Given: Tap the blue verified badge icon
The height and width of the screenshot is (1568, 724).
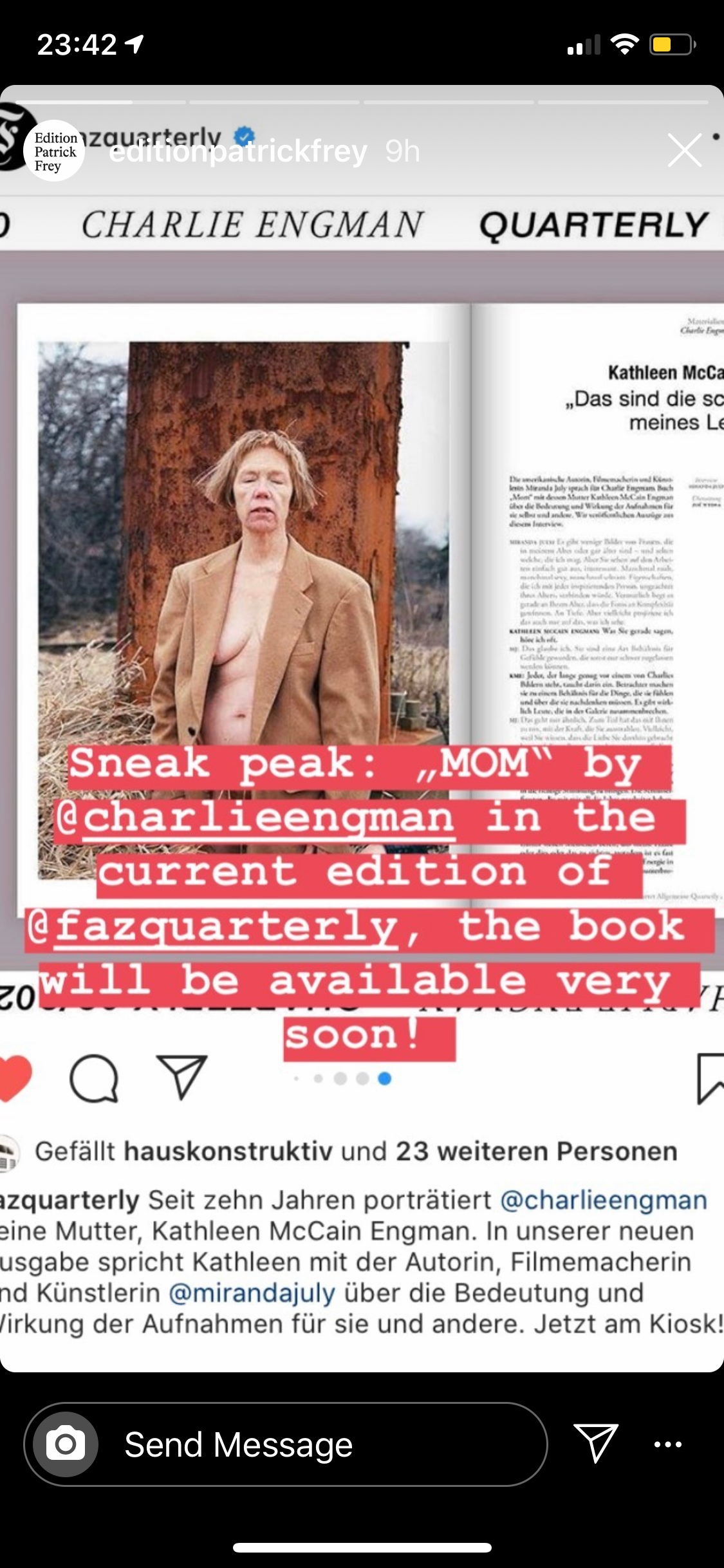Looking at the screenshot, I should [x=245, y=136].
